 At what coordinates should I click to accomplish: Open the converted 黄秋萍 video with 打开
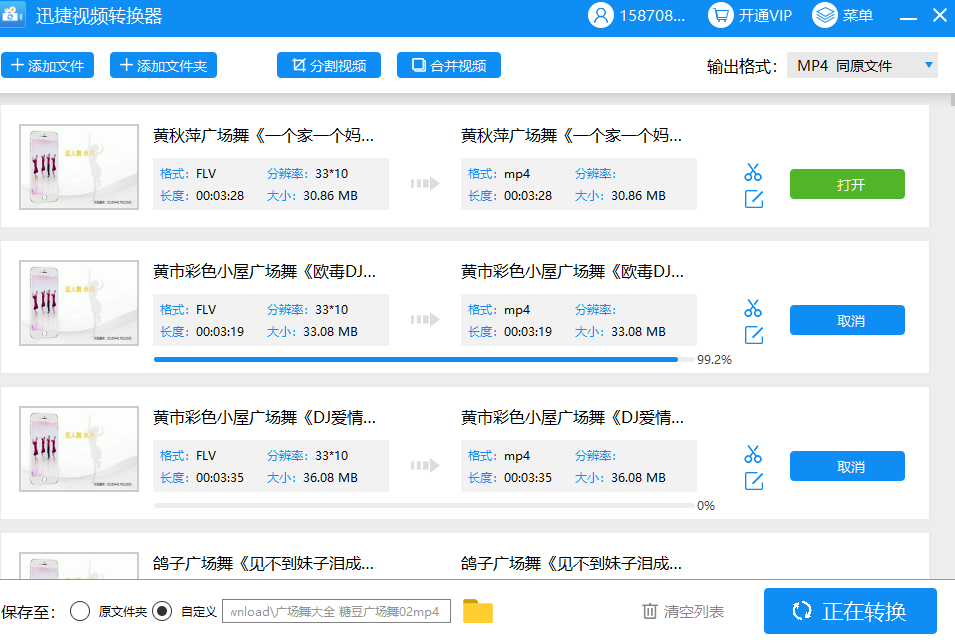847,184
